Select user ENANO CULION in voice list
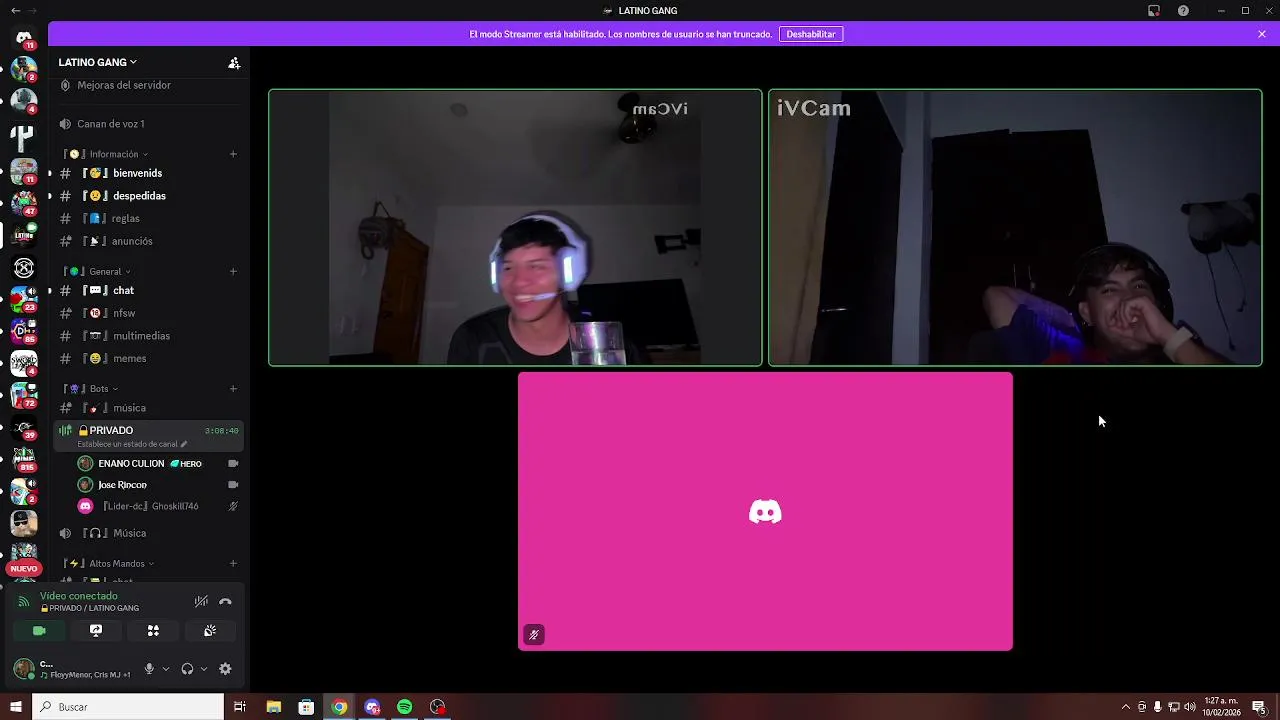The width and height of the screenshot is (1280, 720). pos(158,464)
